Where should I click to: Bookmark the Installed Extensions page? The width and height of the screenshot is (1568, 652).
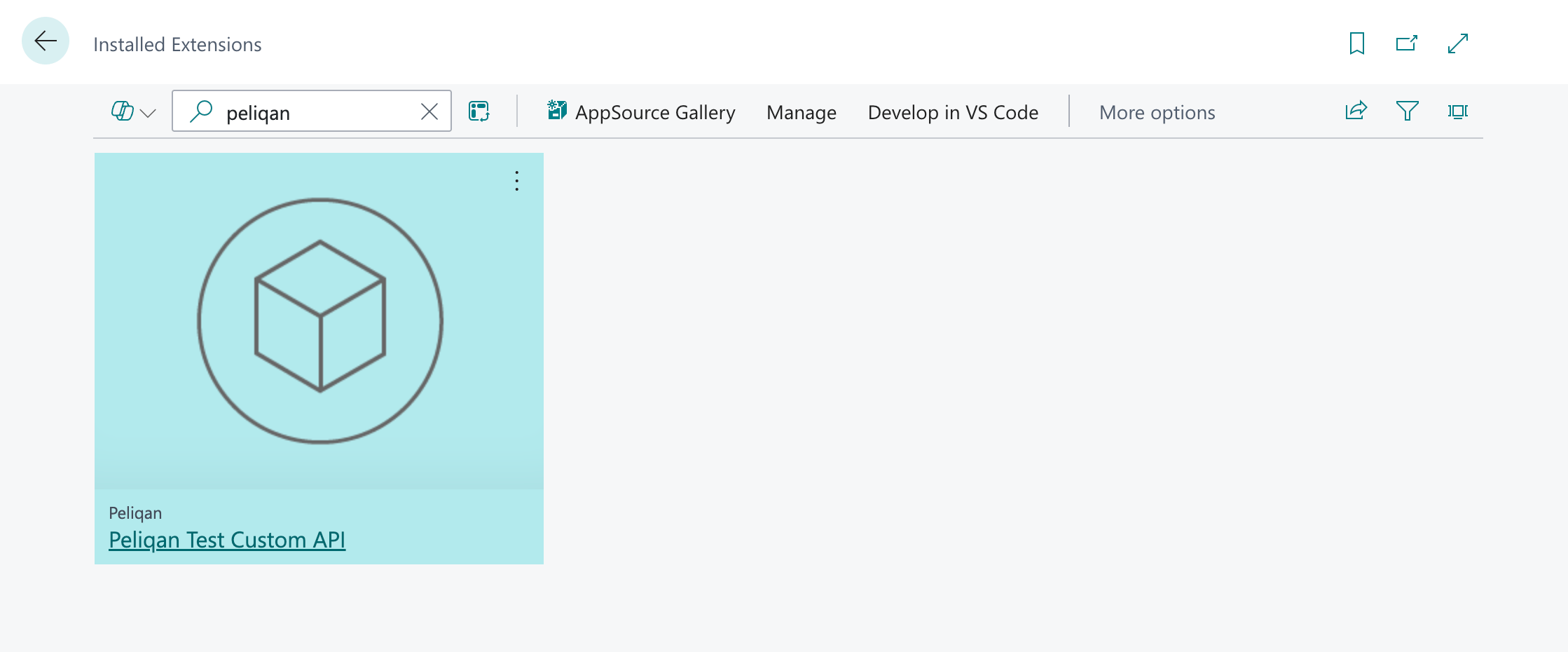(1356, 43)
